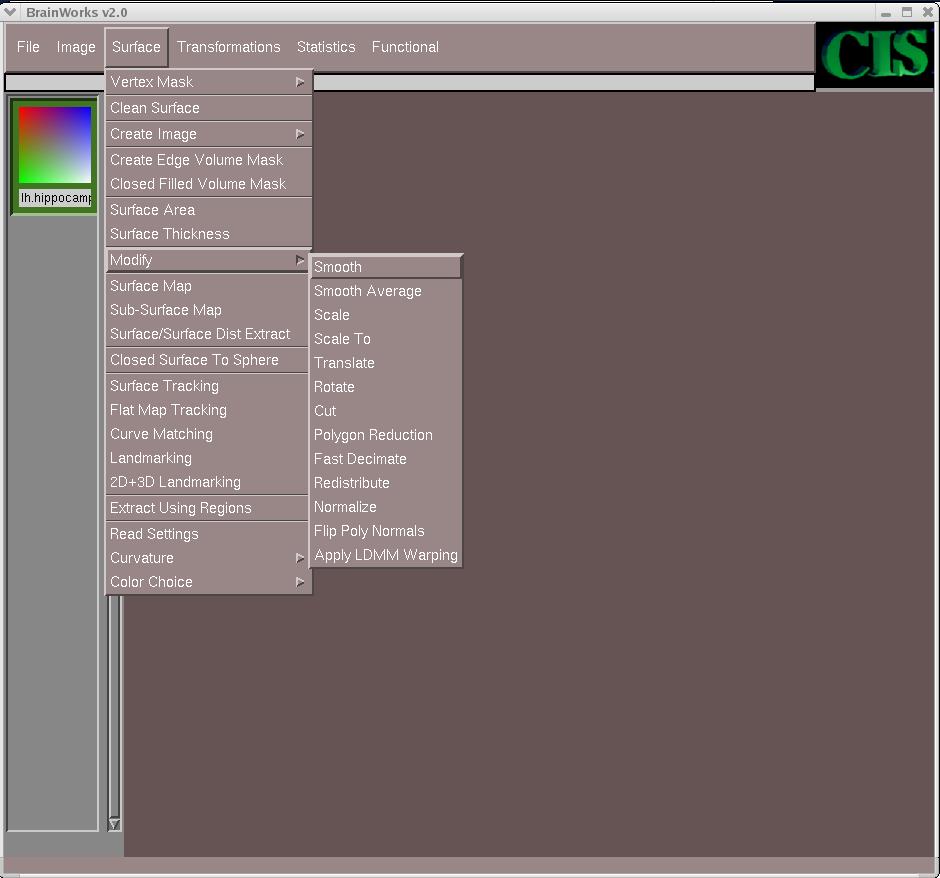Screen dimensions: 940x878
Task: Choose 2D+3D Landmarking
Action: [x=209, y=482]
